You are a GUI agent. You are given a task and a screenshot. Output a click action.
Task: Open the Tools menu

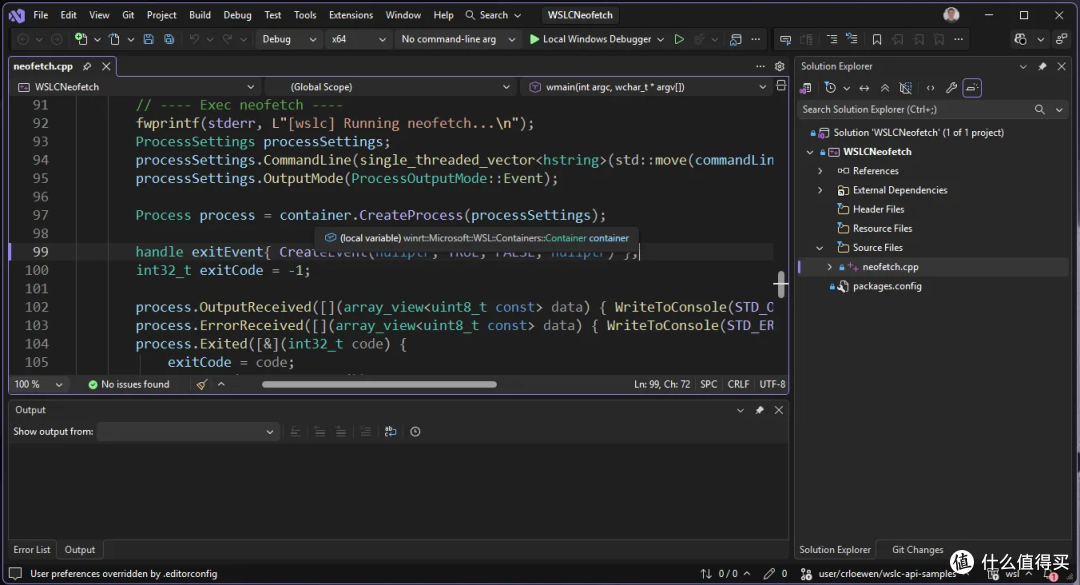(305, 14)
